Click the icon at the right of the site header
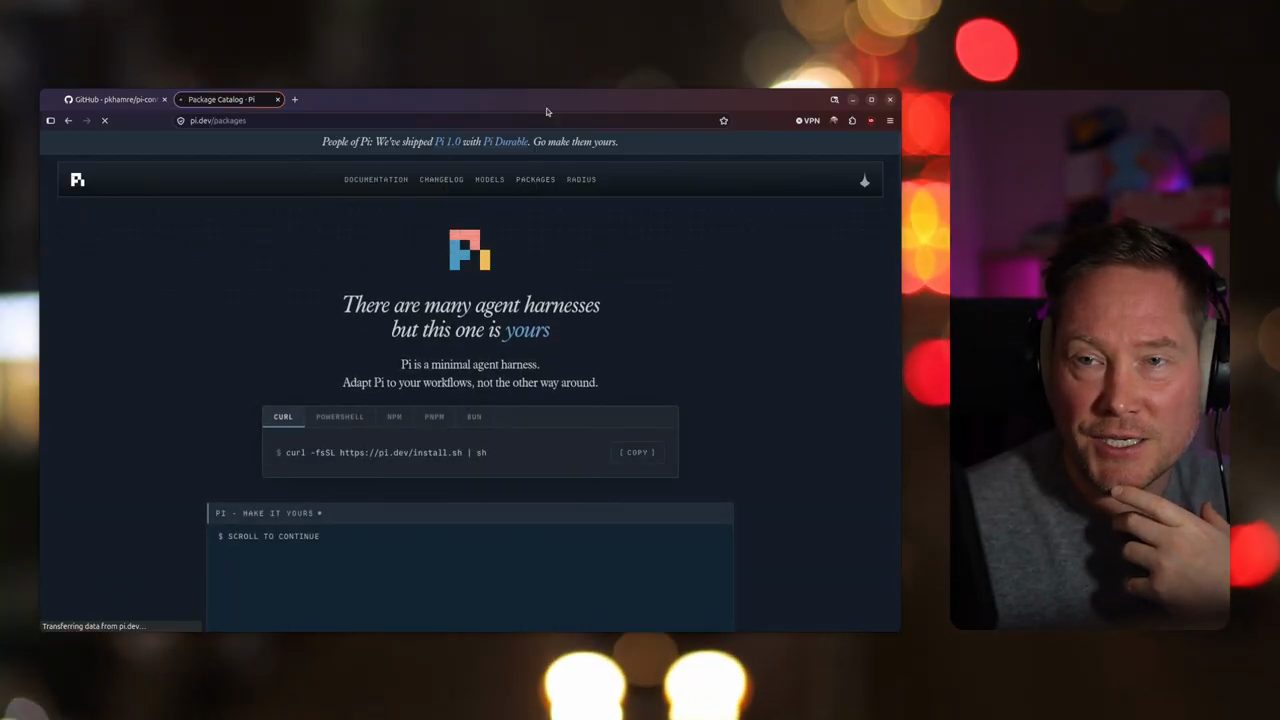1280x720 pixels. pyautogui.click(x=865, y=180)
